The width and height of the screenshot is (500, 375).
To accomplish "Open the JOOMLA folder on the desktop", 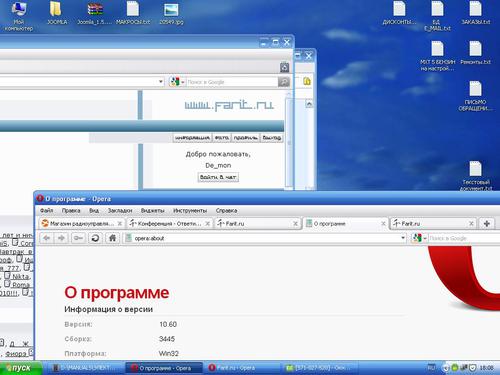I will [x=57, y=13].
